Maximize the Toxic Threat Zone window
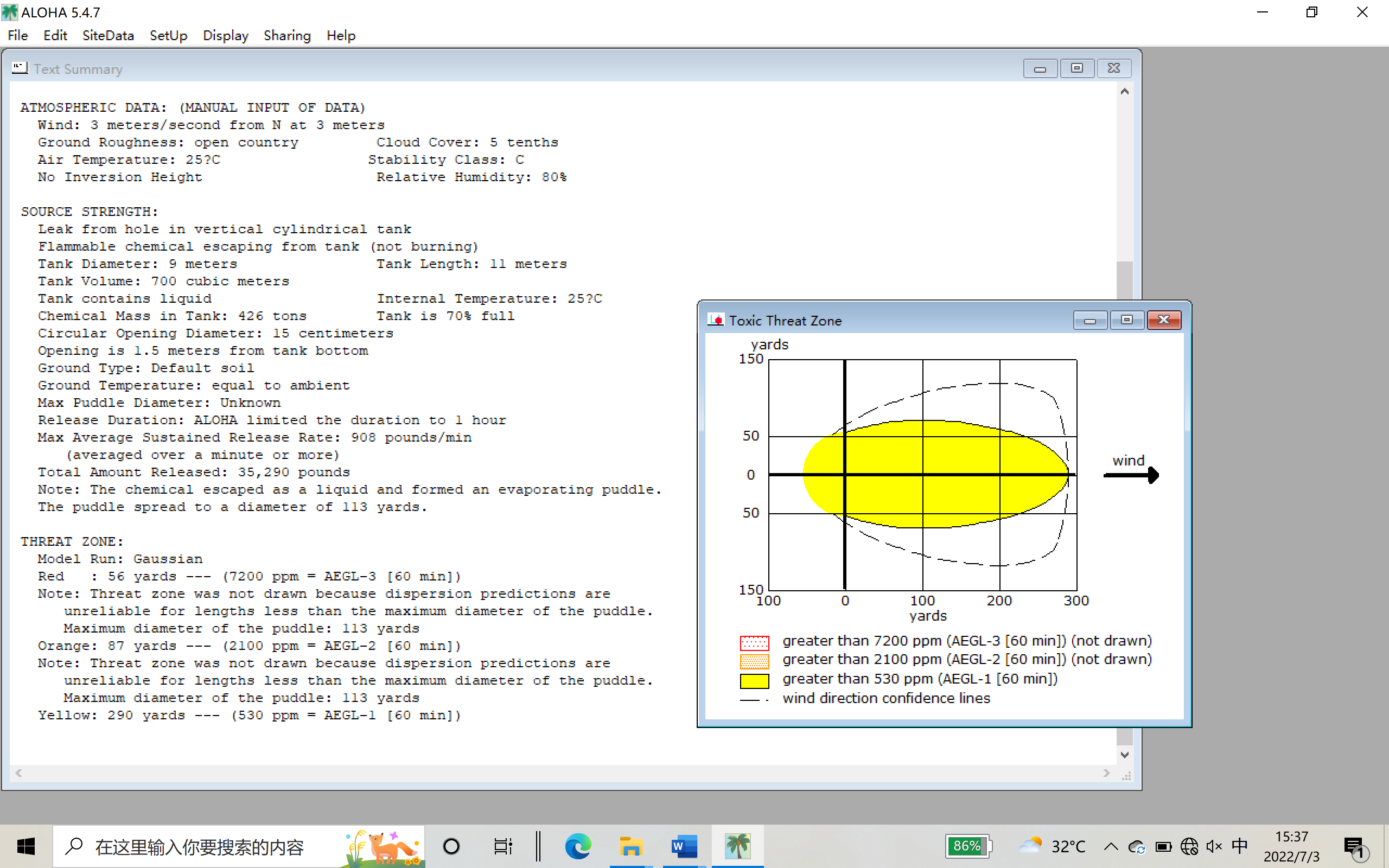The height and width of the screenshot is (868, 1389). [1127, 320]
